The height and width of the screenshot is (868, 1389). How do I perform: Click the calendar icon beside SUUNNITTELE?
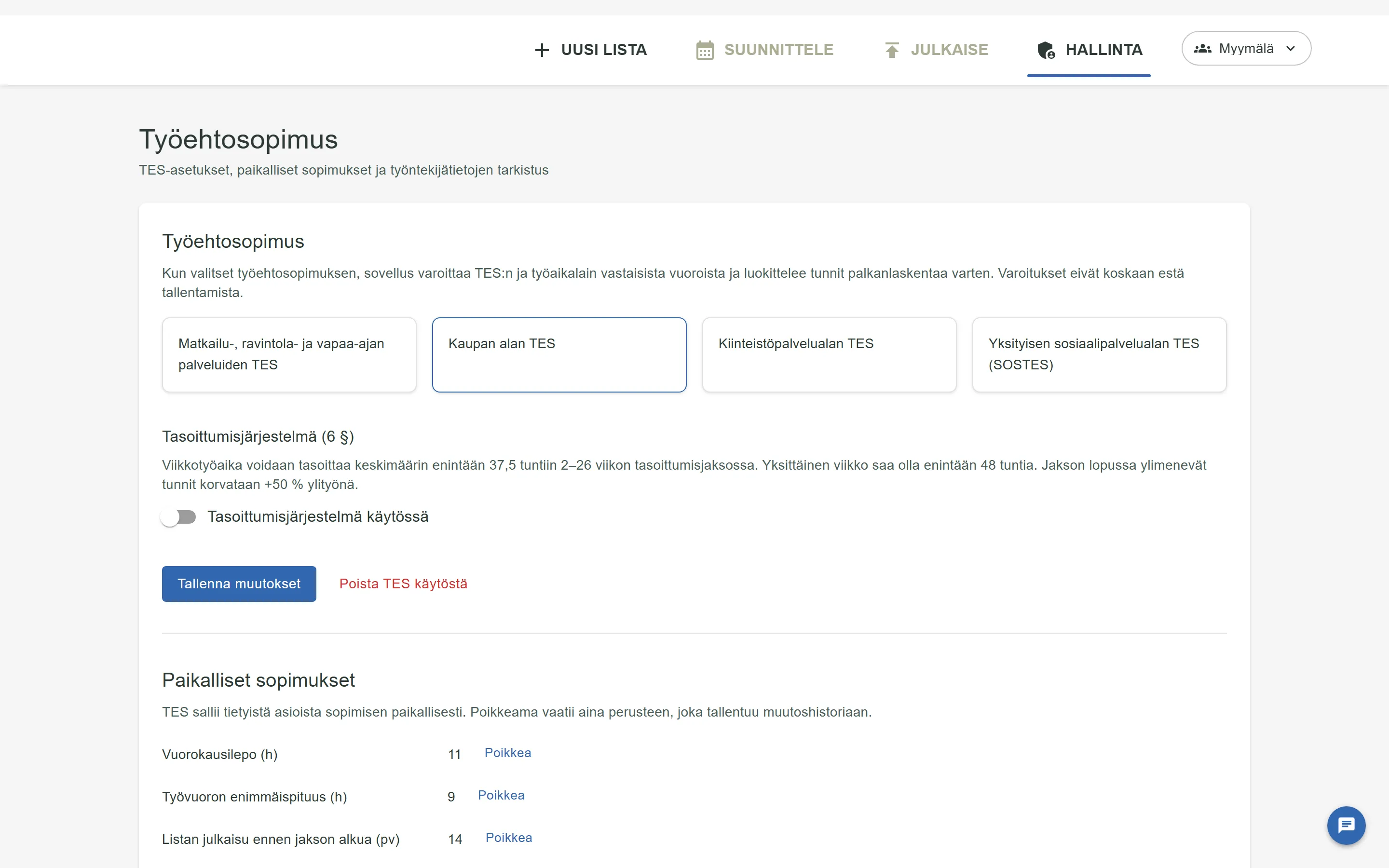(705, 50)
